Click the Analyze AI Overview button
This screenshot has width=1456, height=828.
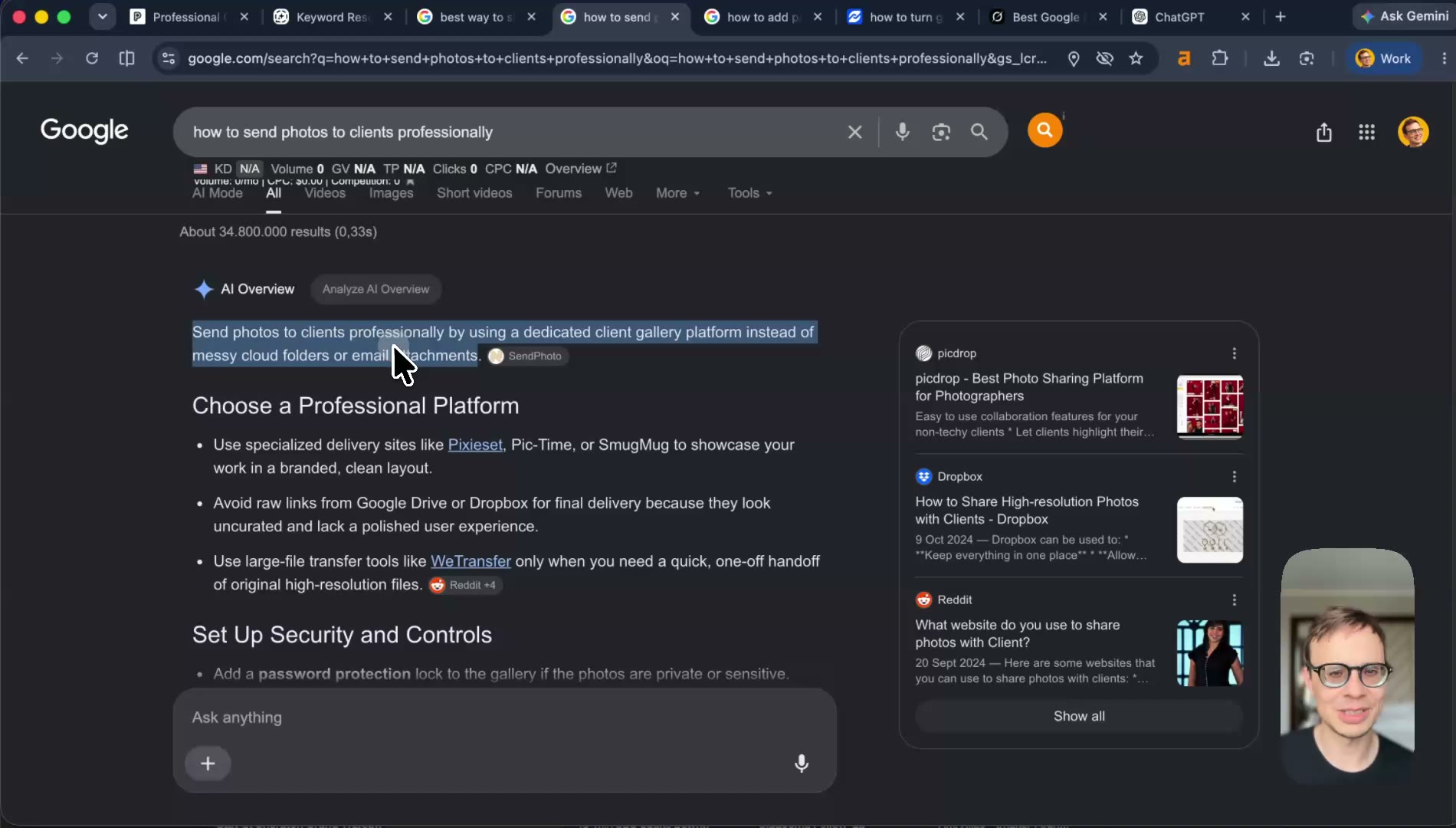[375, 289]
